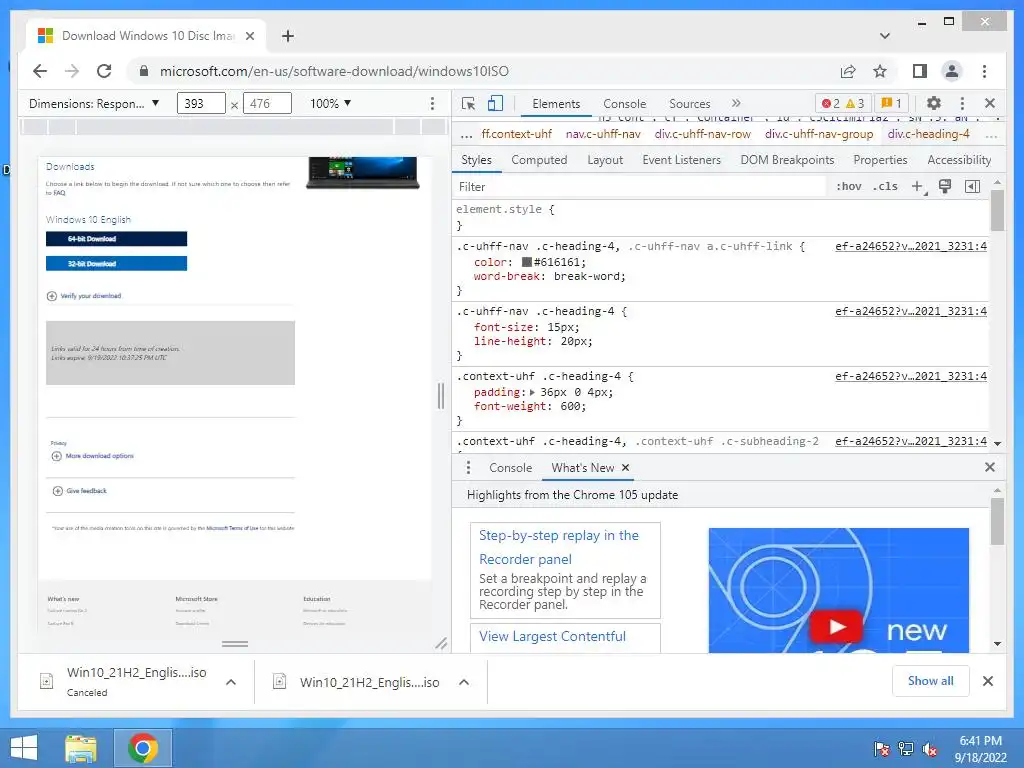Viewport: 1024px width, 768px height.
Task: Open the Computed styles tab
Action: [539, 160]
